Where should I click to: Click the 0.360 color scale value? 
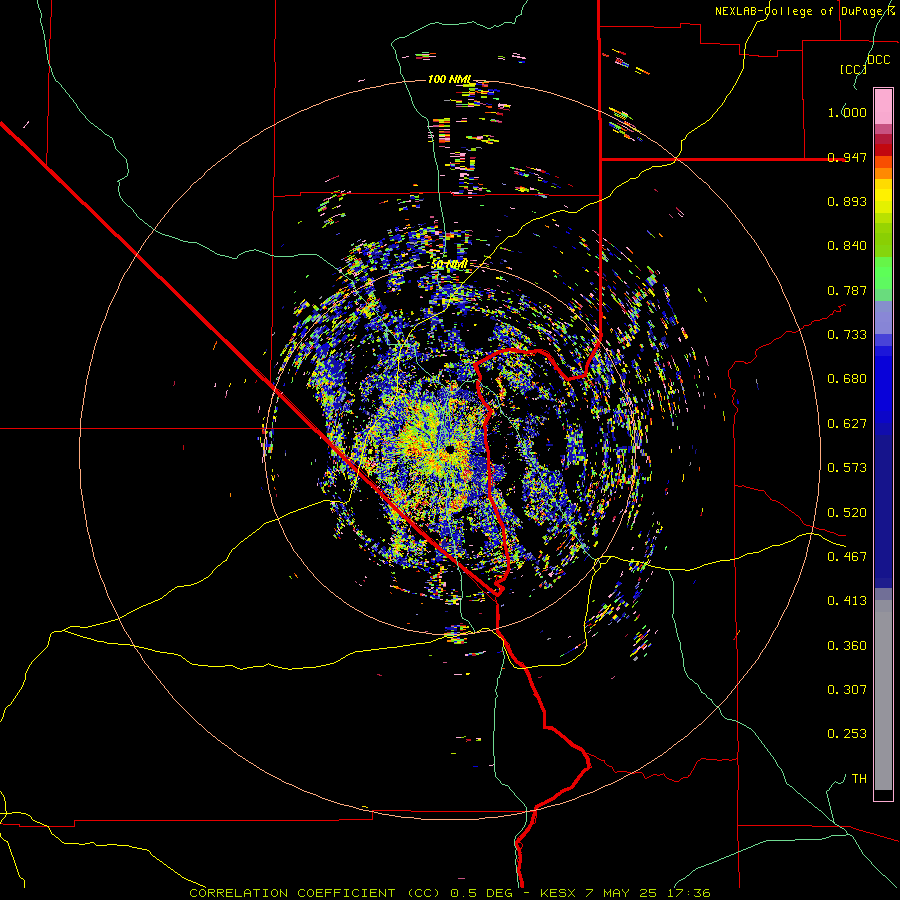coord(847,646)
